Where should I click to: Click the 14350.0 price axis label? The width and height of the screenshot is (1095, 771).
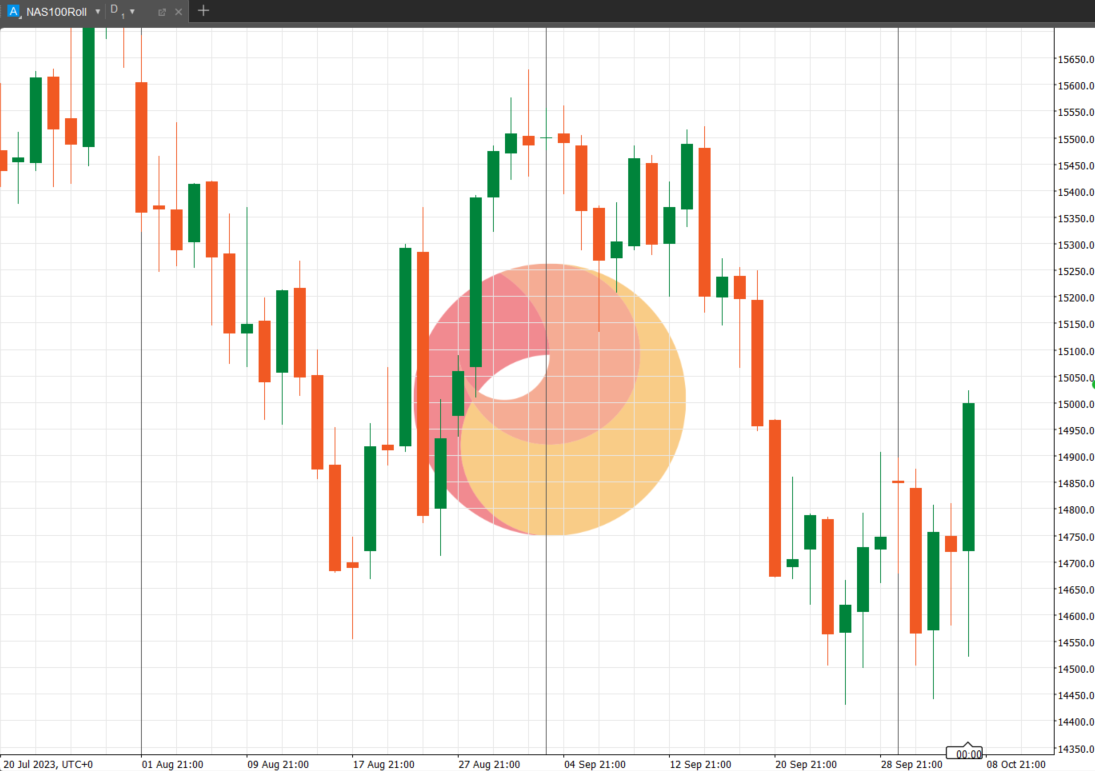pyautogui.click(x=1076, y=749)
